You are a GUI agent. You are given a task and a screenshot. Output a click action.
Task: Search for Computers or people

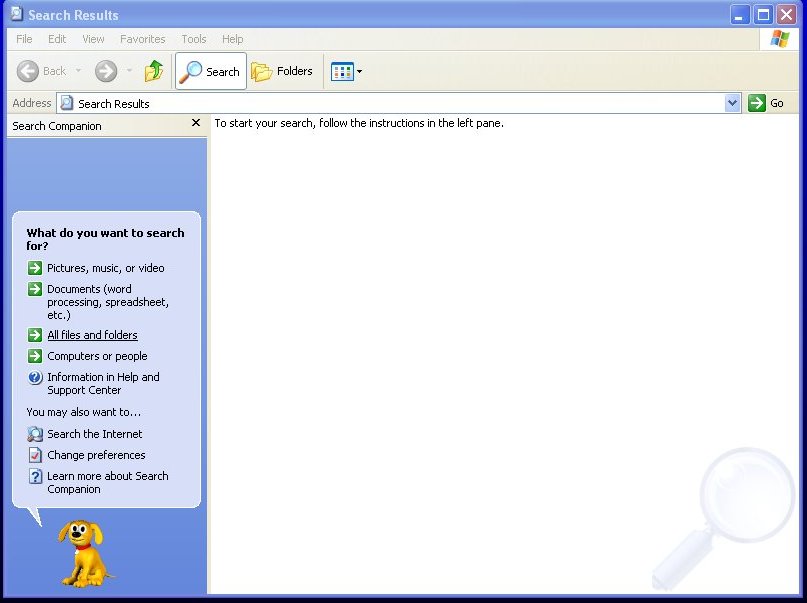[x=97, y=356]
